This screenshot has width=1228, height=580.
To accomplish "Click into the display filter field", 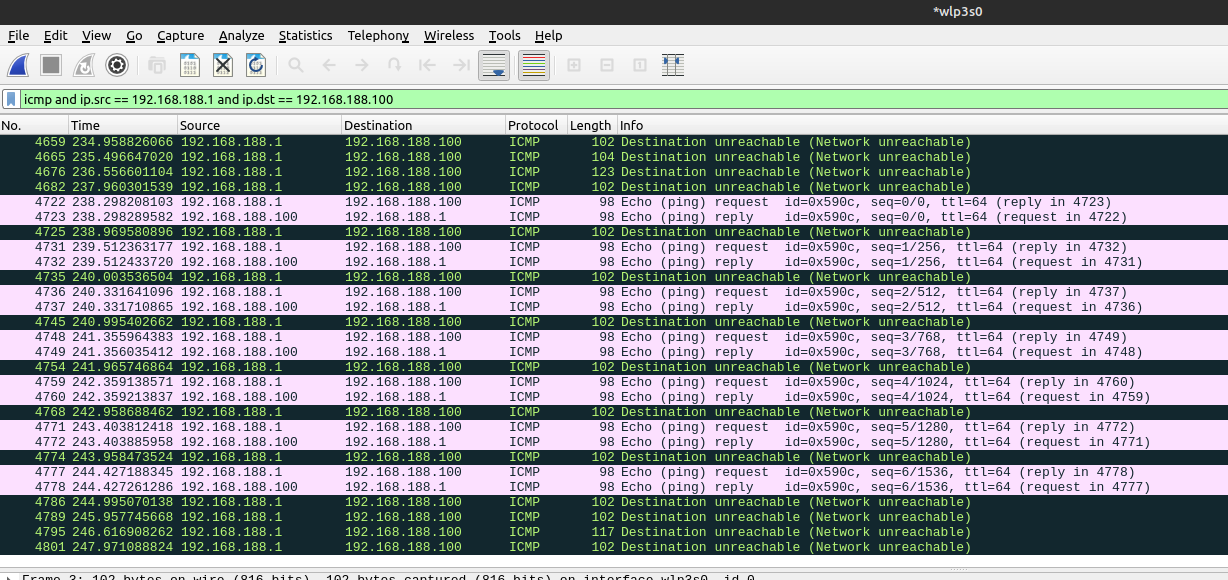I will tap(600, 100).
